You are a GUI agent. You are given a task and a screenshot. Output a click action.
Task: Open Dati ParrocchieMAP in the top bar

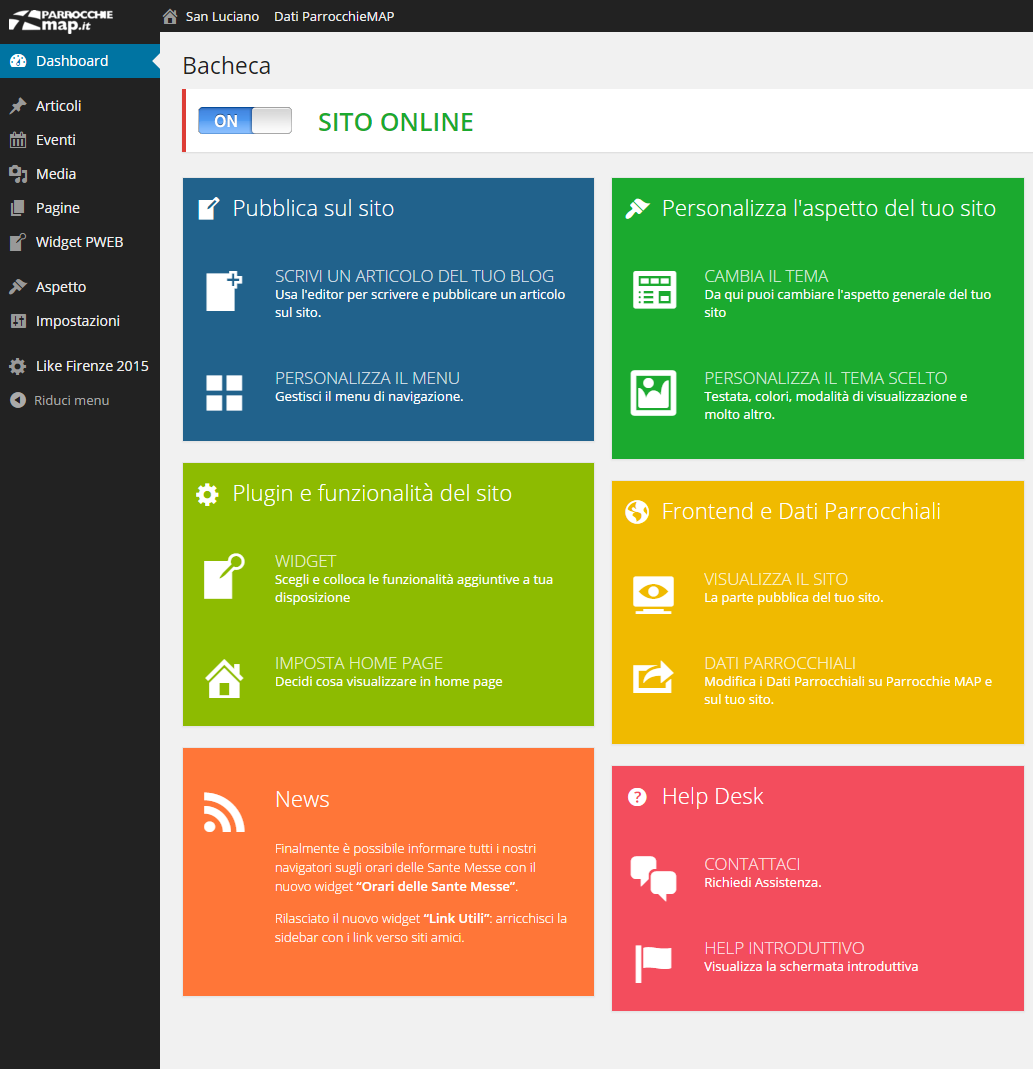point(334,16)
